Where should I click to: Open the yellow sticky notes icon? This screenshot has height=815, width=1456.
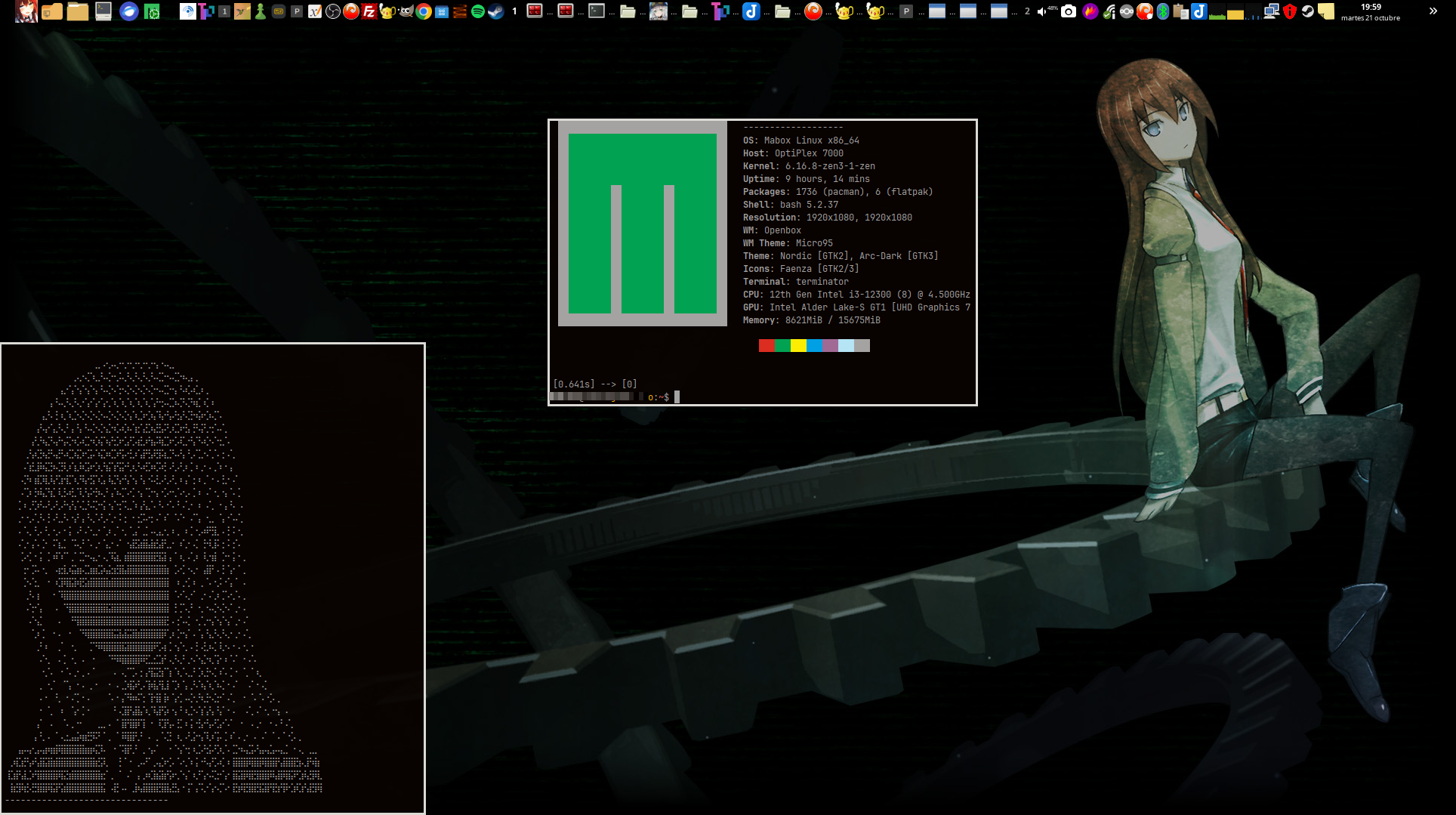tap(1326, 11)
